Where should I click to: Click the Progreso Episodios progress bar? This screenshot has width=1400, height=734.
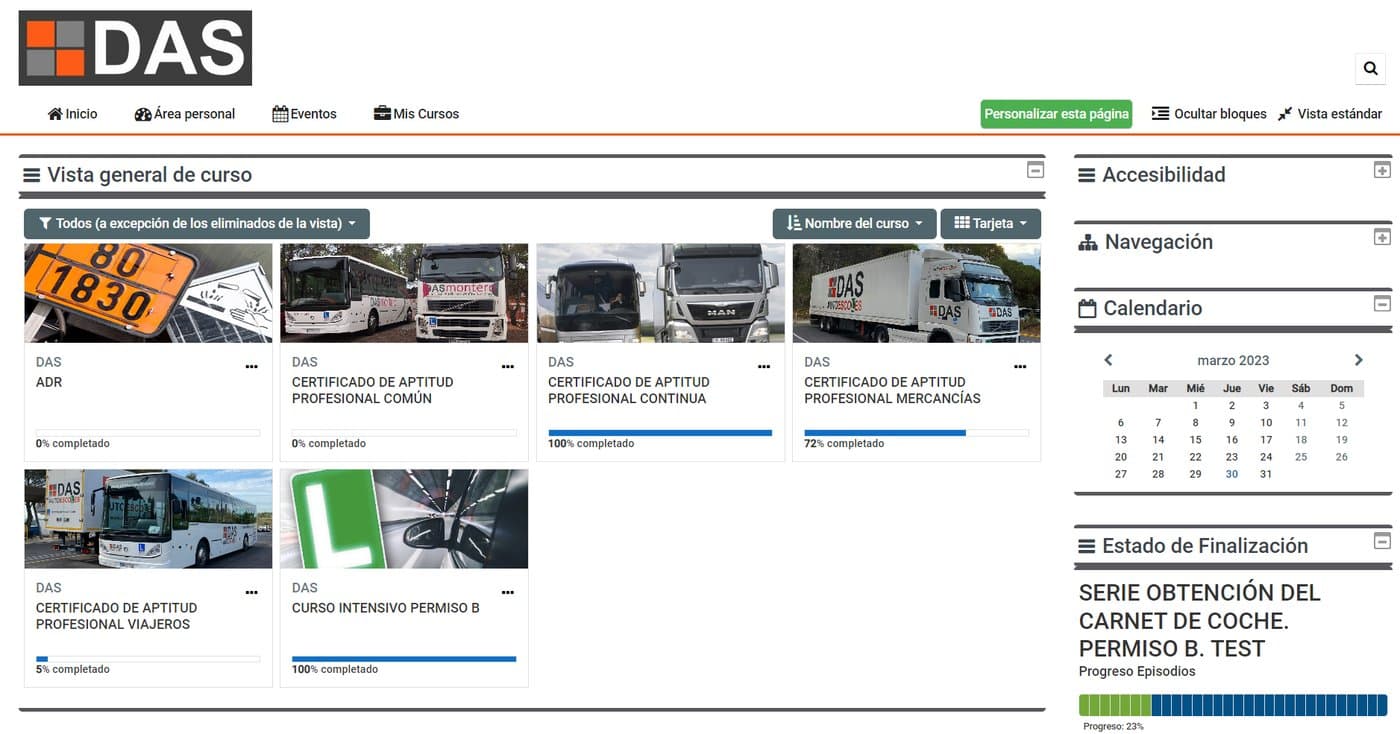point(1233,705)
